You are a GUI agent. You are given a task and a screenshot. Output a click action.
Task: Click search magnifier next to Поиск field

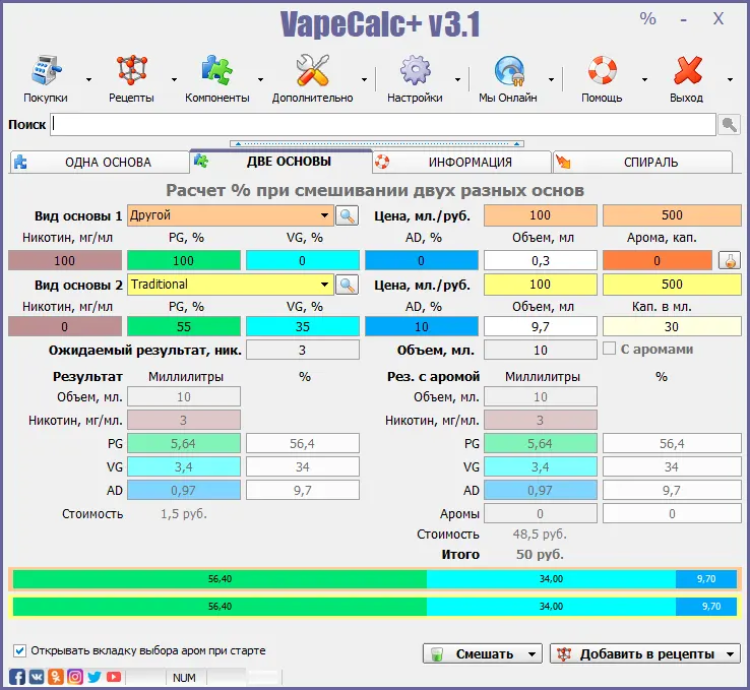[x=730, y=125]
